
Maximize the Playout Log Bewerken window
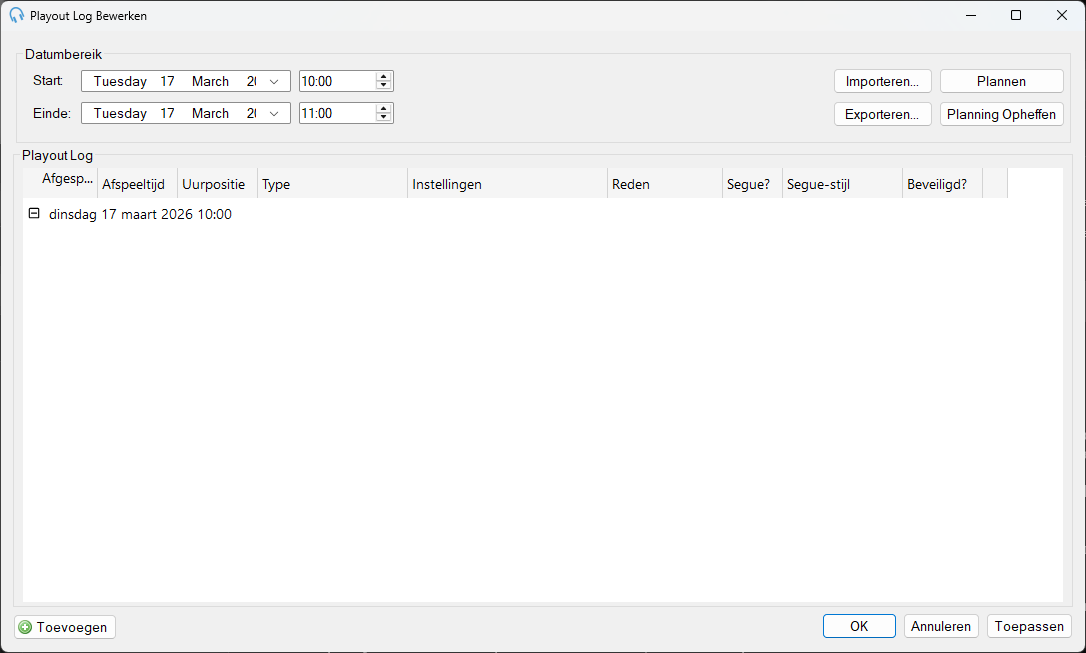(1016, 15)
